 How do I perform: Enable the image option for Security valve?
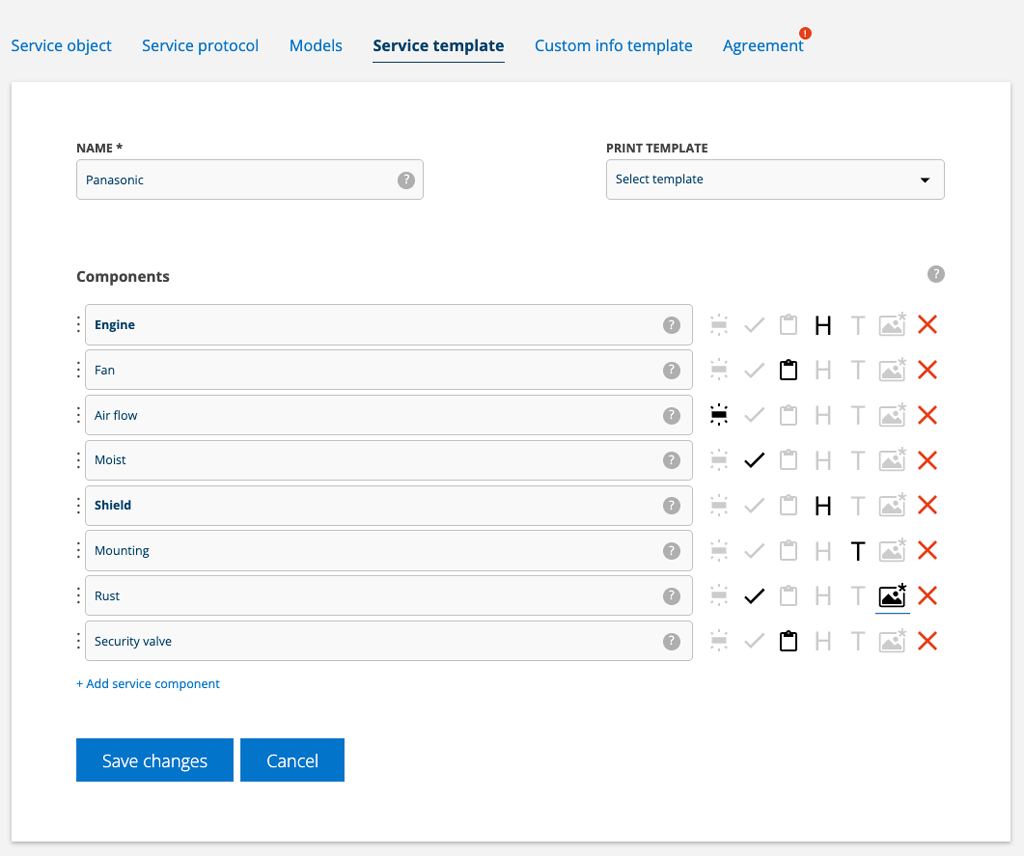(892, 641)
